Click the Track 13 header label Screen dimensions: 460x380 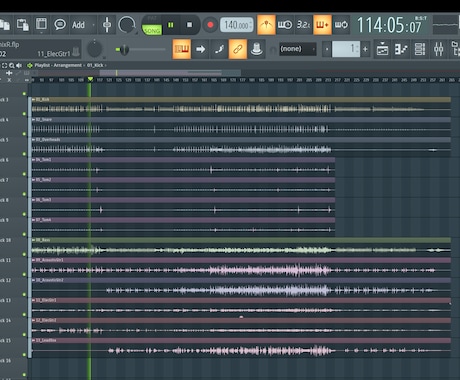point(5,300)
